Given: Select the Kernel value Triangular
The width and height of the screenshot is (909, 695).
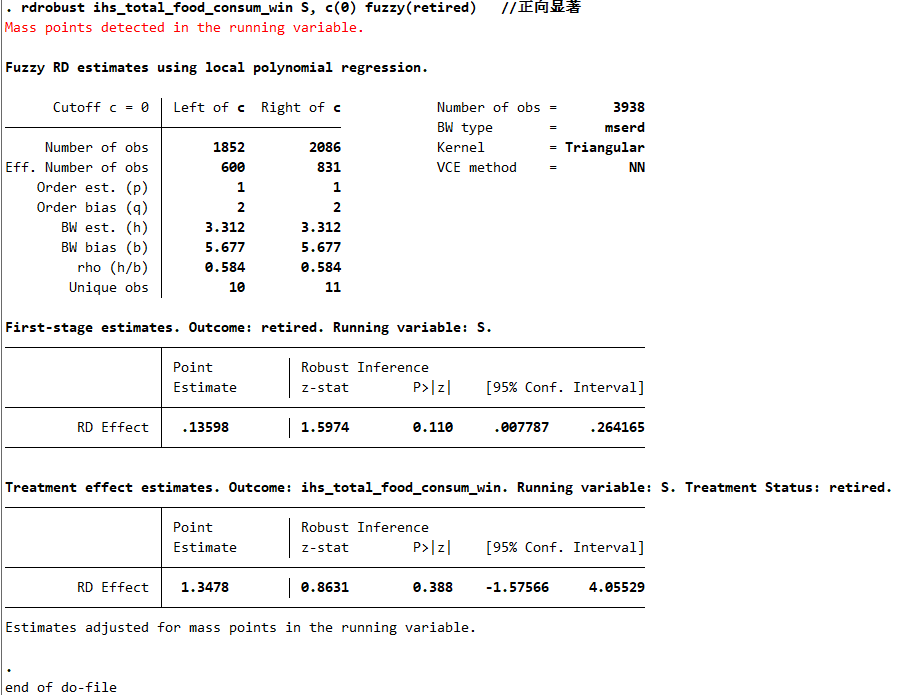Looking at the screenshot, I should pyautogui.click(x=605, y=148).
